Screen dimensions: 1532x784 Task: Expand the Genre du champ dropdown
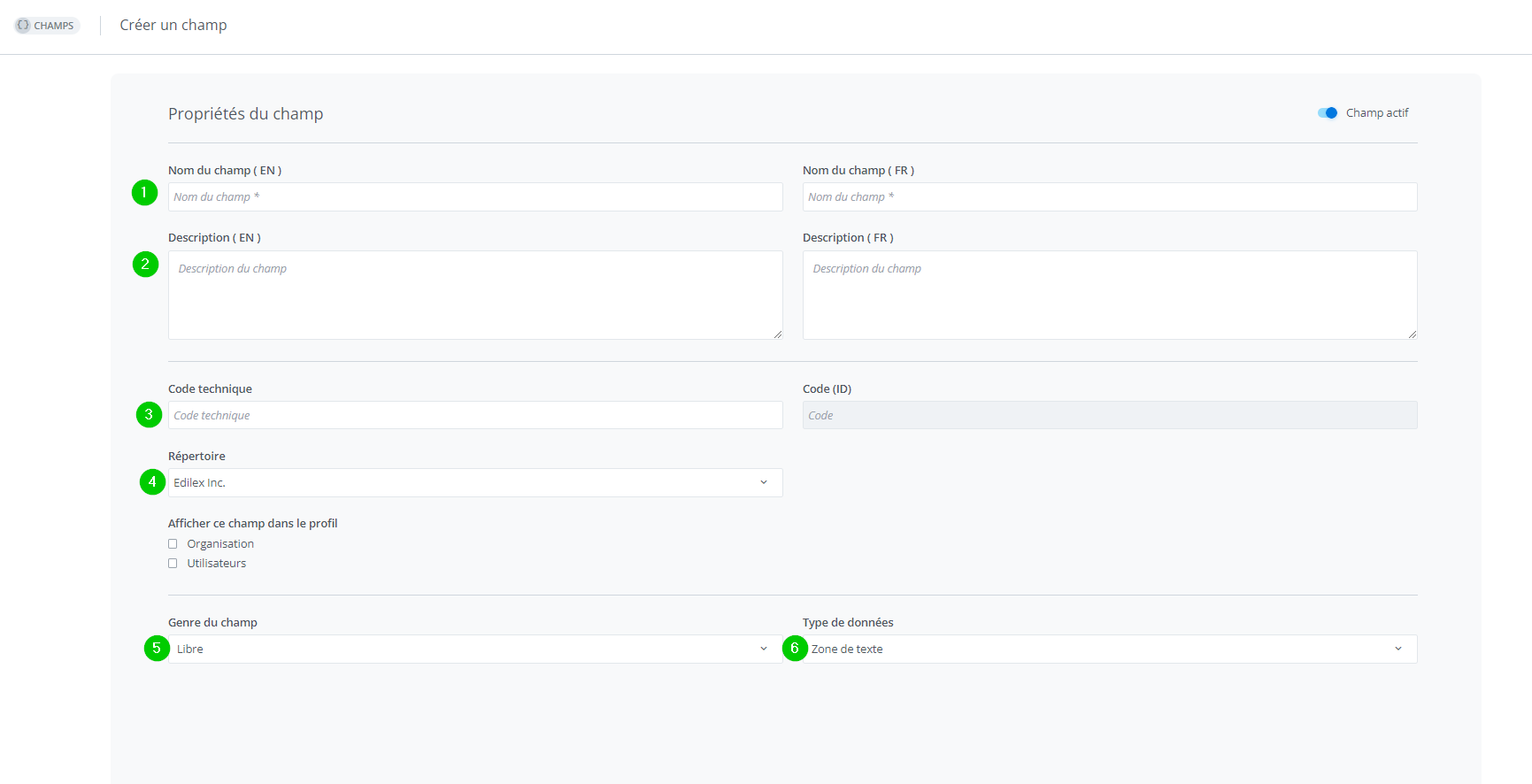click(475, 649)
